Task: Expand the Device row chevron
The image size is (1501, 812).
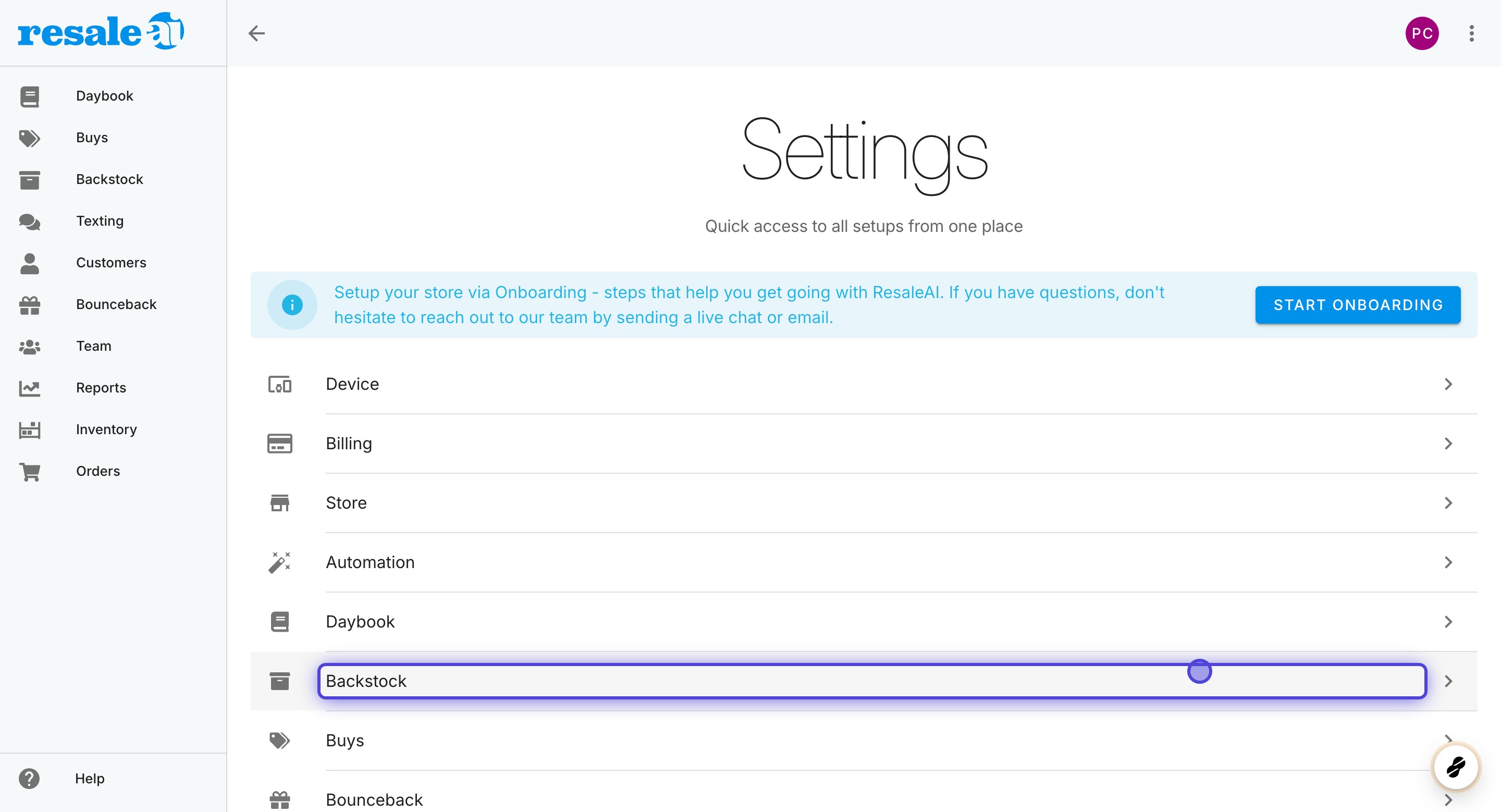Action: pos(1448,385)
